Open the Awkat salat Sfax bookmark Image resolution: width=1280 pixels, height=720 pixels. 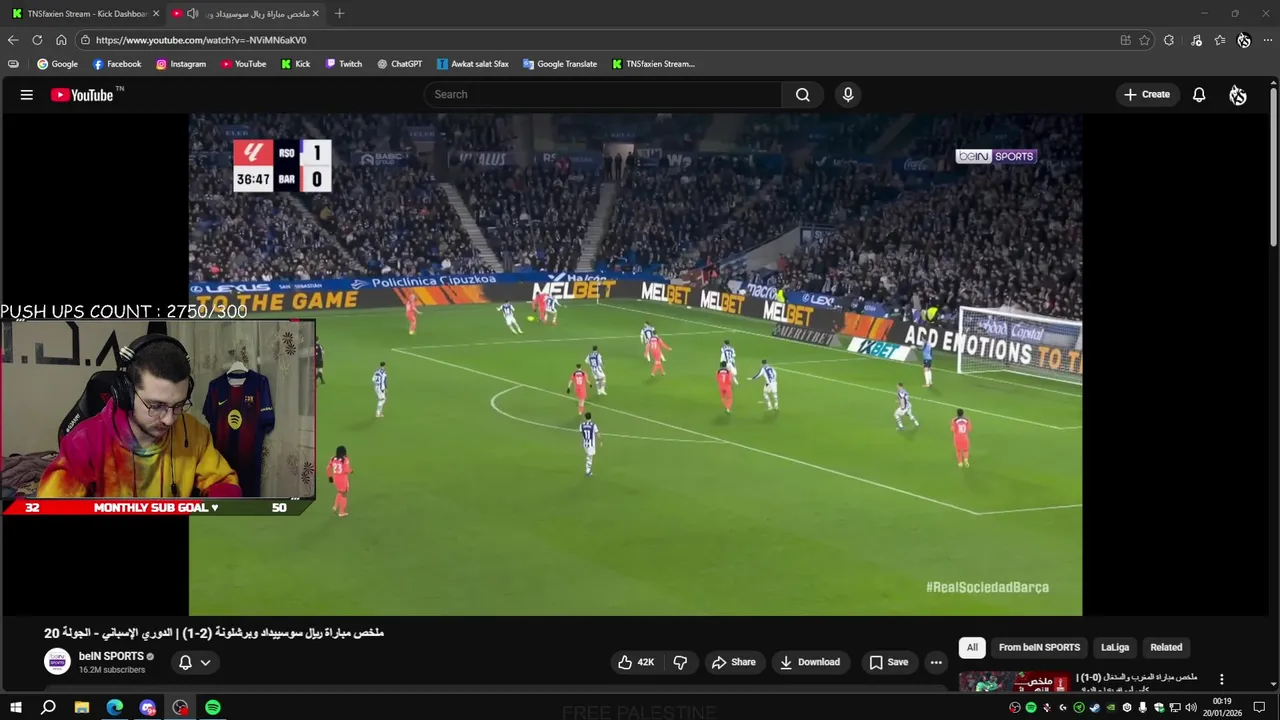(x=473, y=64)
